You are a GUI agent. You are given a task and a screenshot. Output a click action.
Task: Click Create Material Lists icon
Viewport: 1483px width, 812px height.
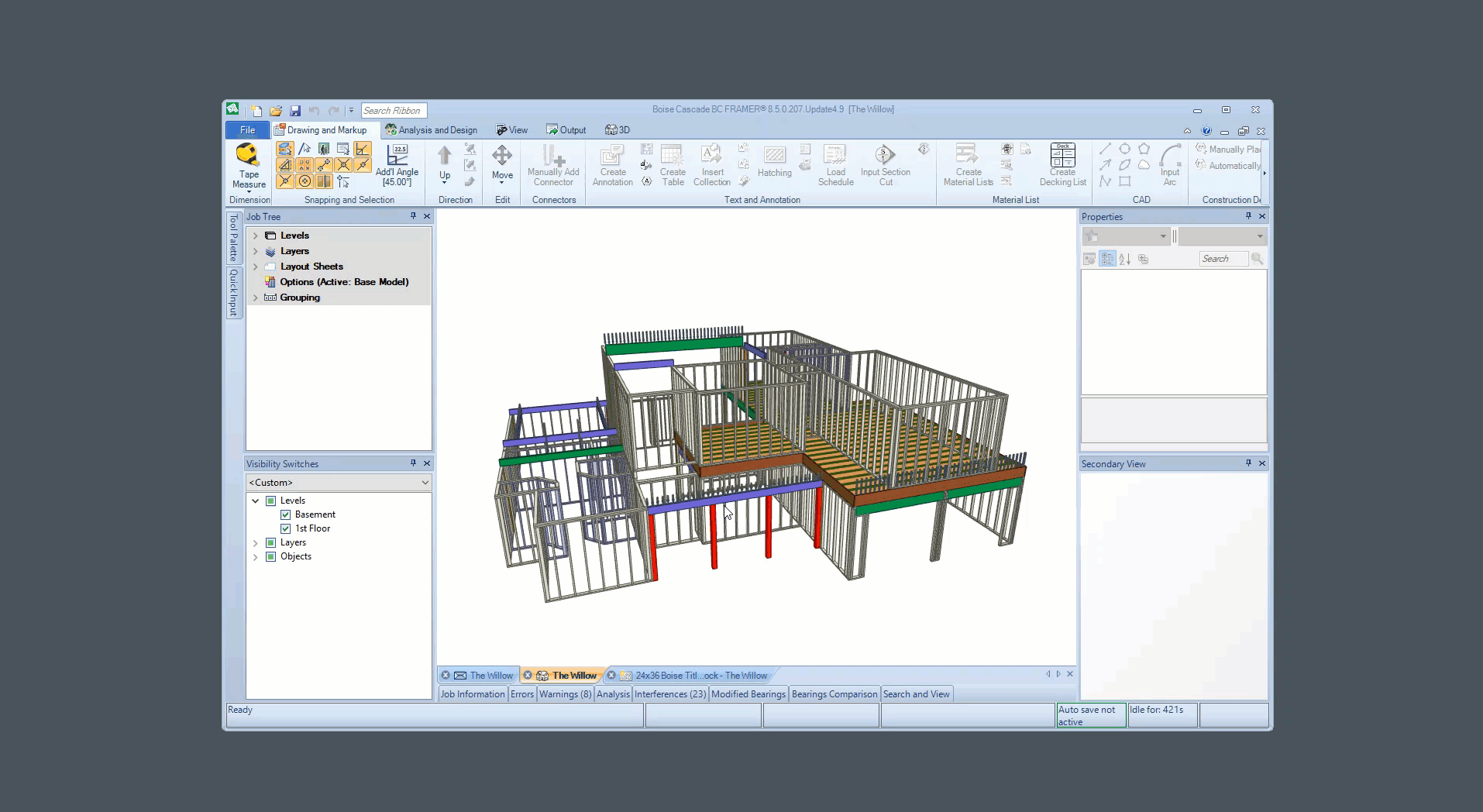[967, 156]
